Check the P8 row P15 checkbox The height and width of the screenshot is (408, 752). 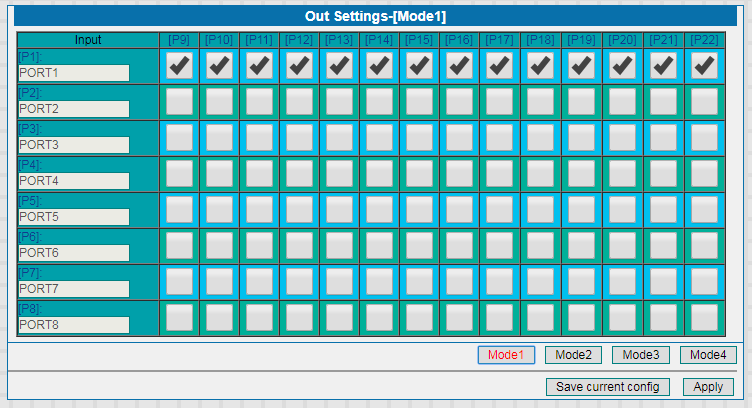[x=419, y=318]
